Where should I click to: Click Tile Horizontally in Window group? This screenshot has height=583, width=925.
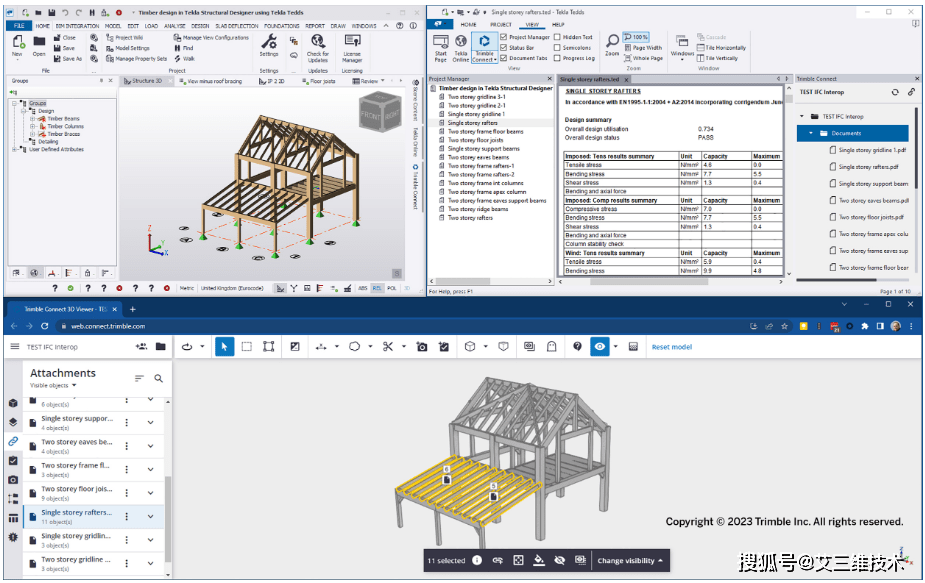(721, 48)
